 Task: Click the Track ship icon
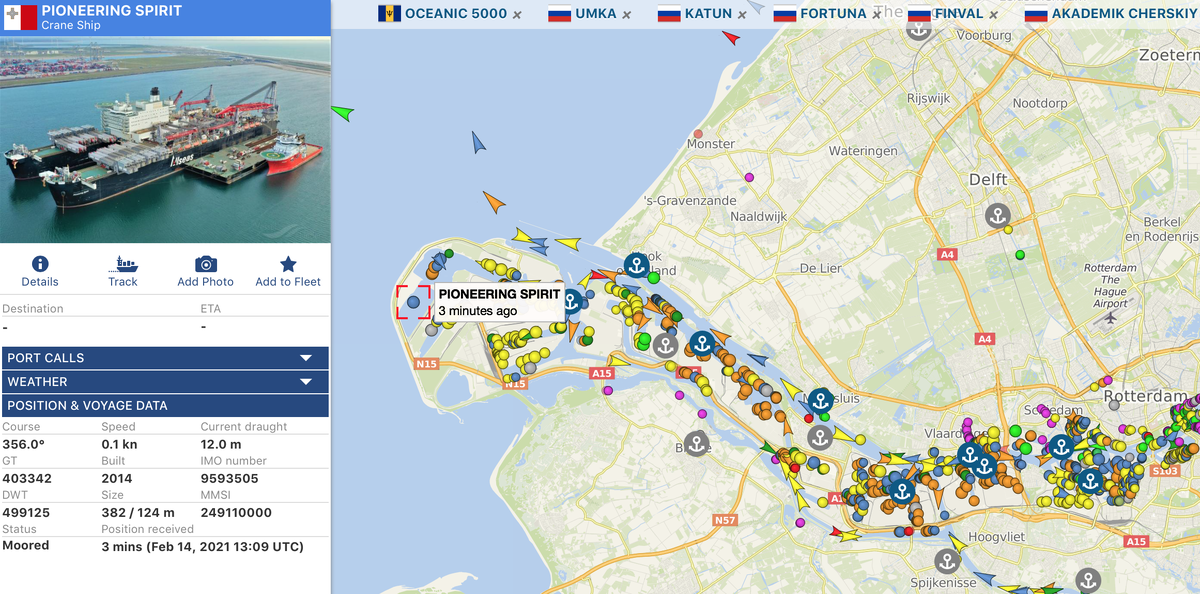pyautogui.click(x=123, y=264)
